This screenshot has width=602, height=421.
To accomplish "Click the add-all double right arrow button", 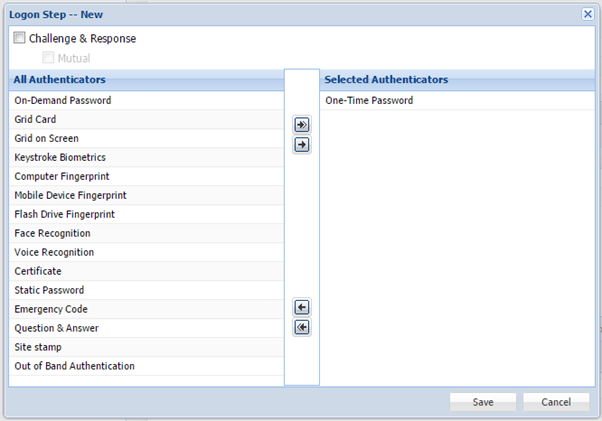I will point(302,125).
